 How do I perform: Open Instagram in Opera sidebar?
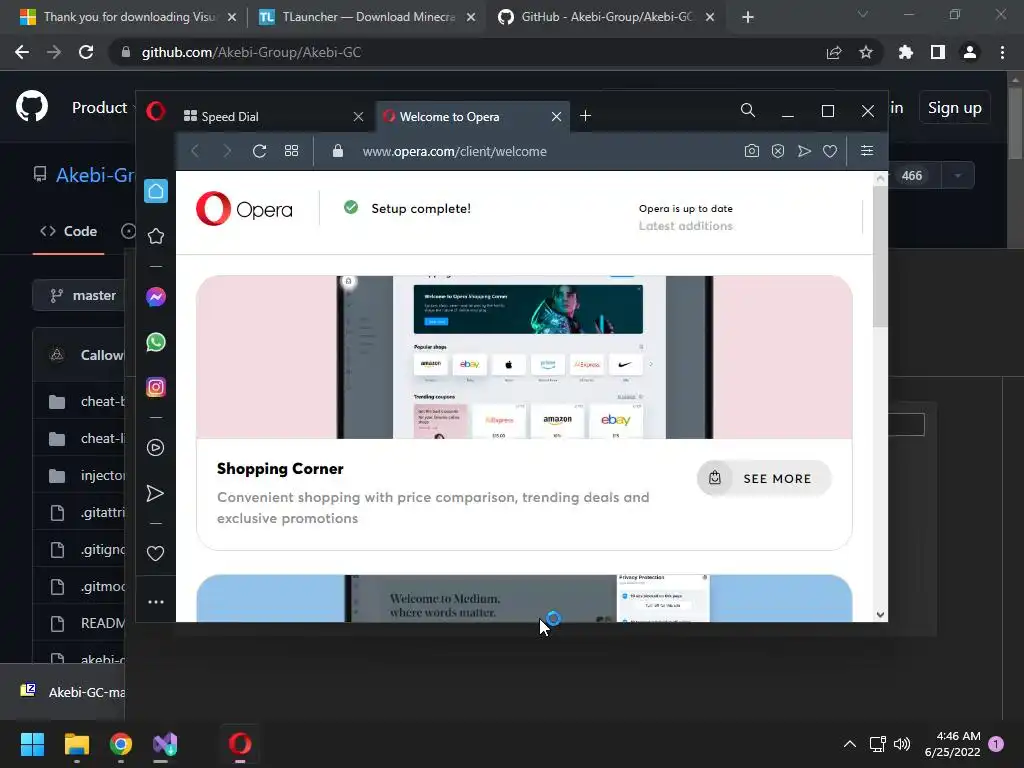(x=155, y=387)
